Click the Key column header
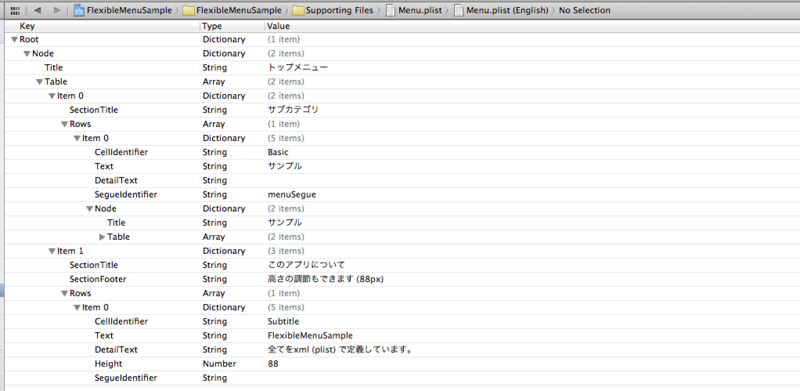Image resolution: width=800 pixels, height=391 pixels. (27, 26)
